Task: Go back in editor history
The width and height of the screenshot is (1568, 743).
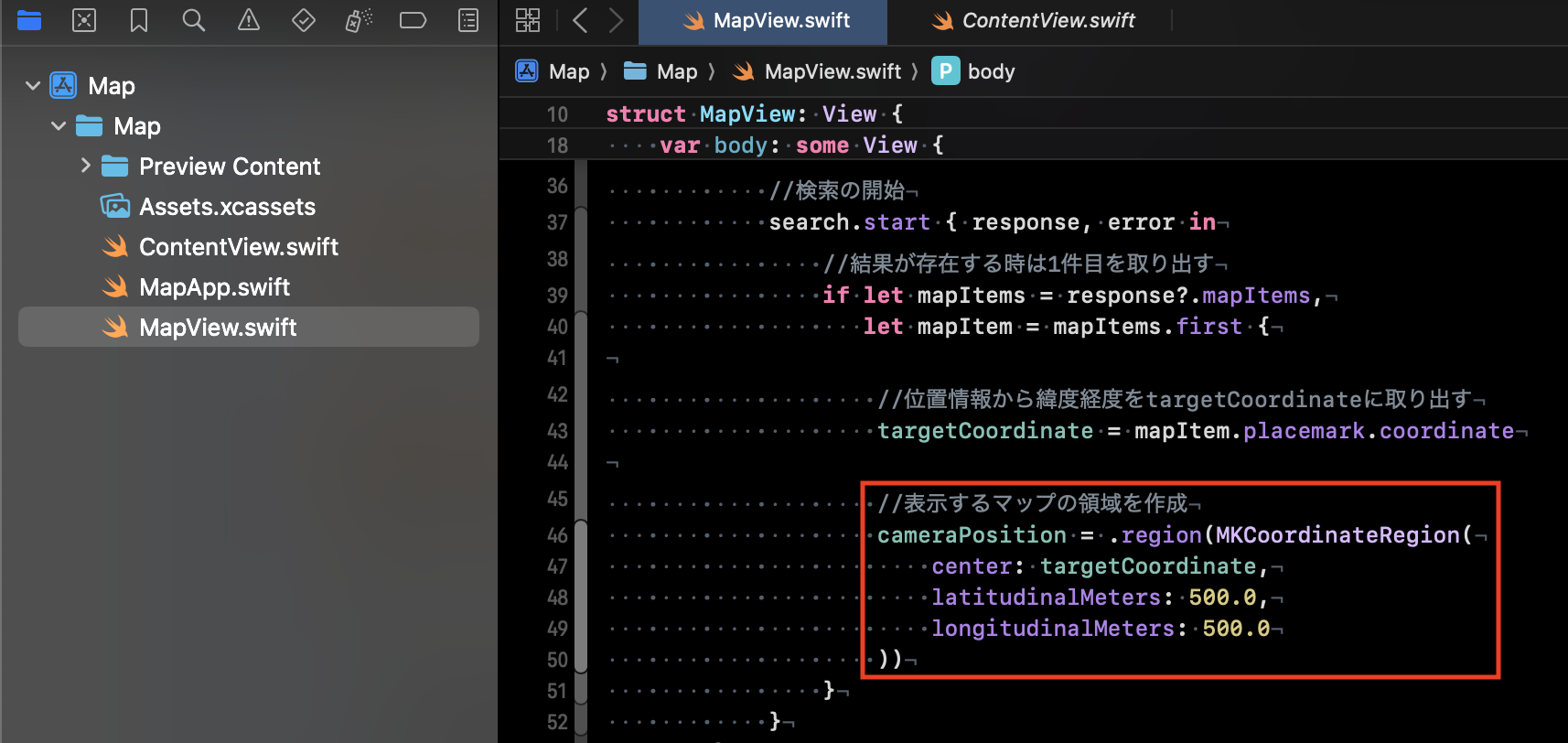Action: pos(580,20)
